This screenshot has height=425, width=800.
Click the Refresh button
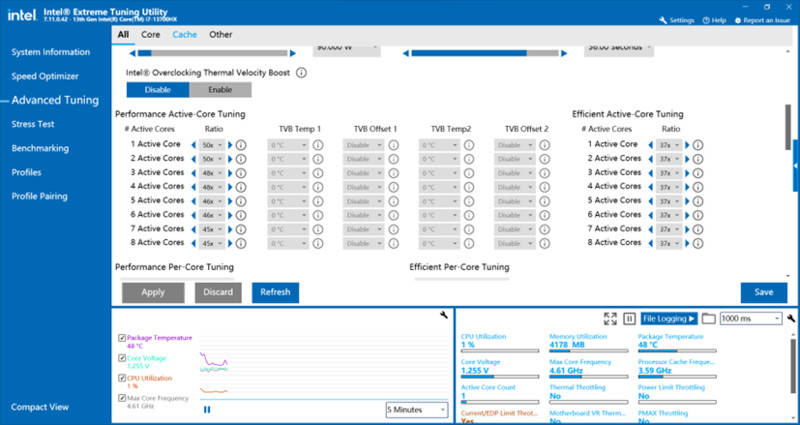[276, 292]
